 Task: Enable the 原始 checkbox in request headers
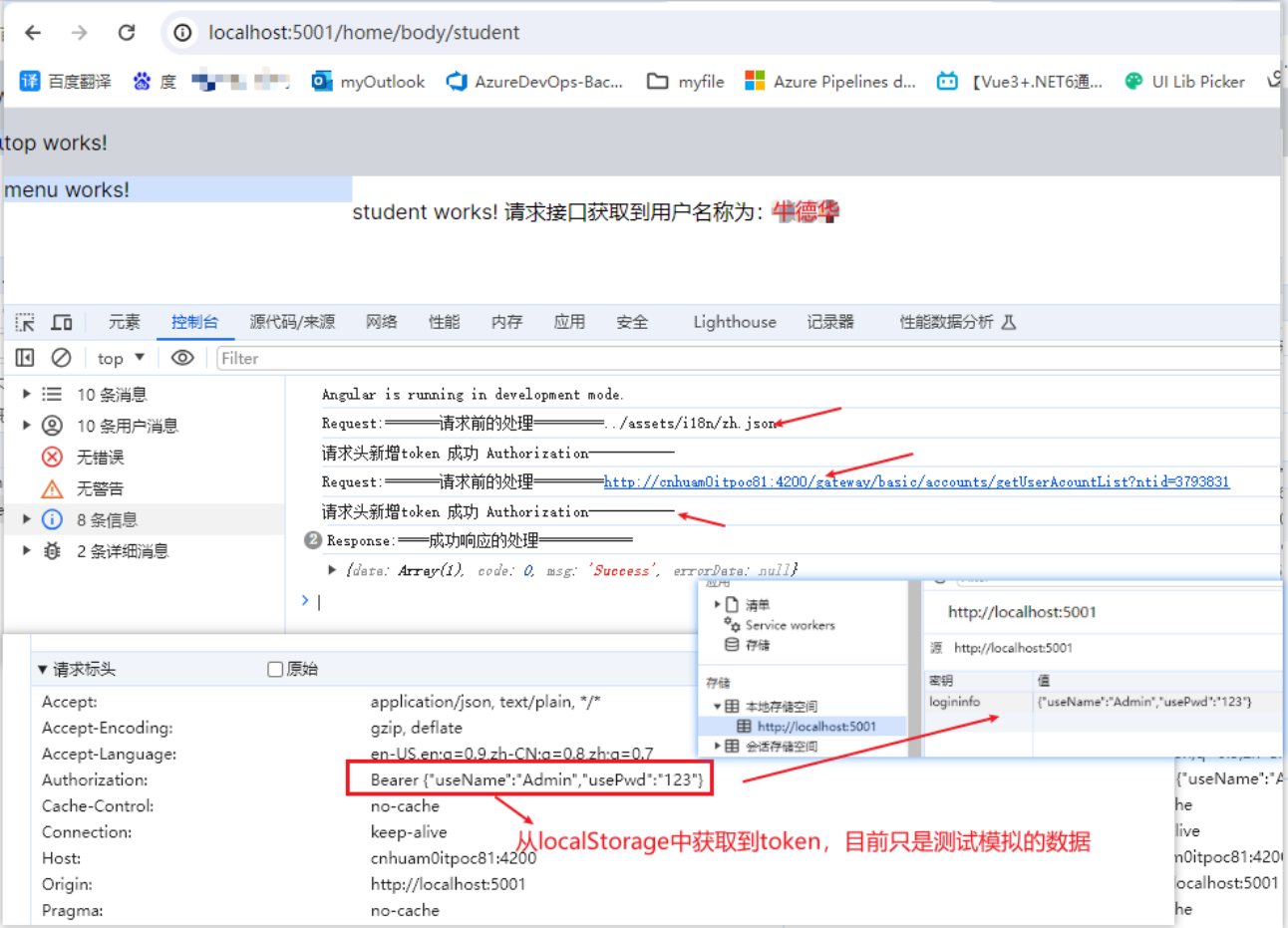click(275, 669)
